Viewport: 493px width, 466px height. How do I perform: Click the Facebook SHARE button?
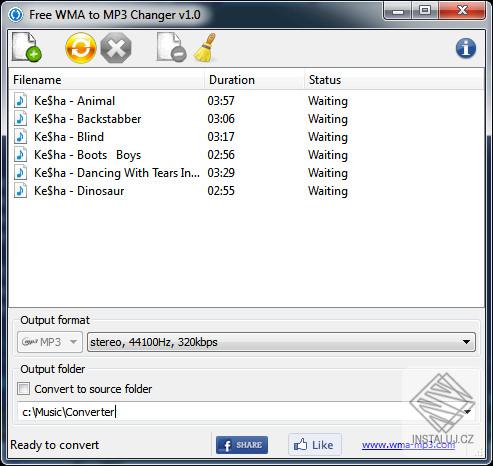pos(242,445)
